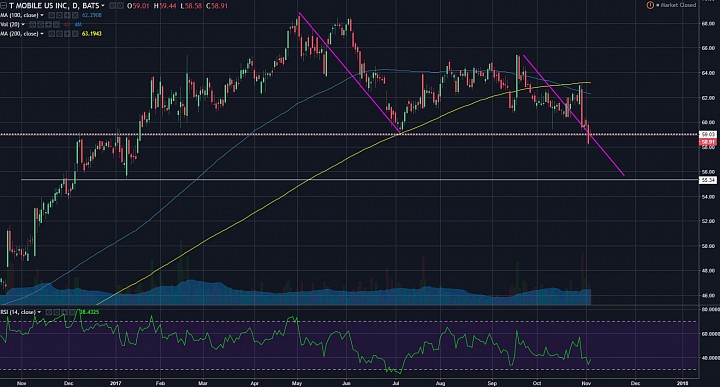
Task: Click the 55.34 horizontal line price label
Action: click(708, 180)
